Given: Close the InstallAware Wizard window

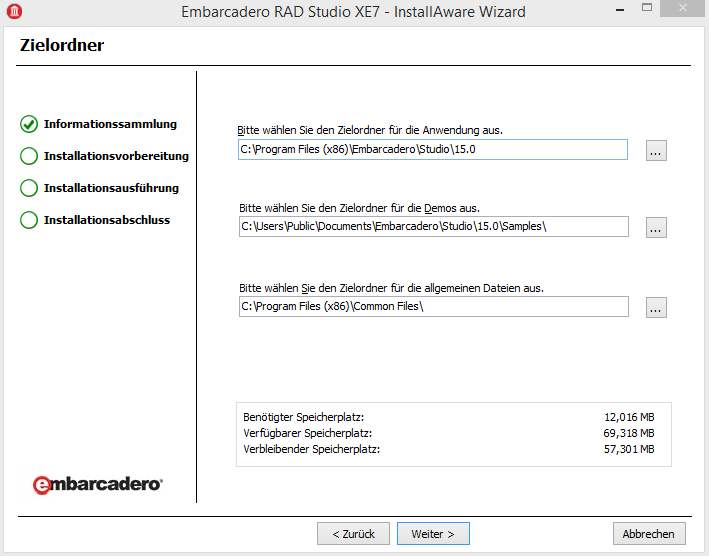Looking at the screenshot, I should click(x=682, y=9).
